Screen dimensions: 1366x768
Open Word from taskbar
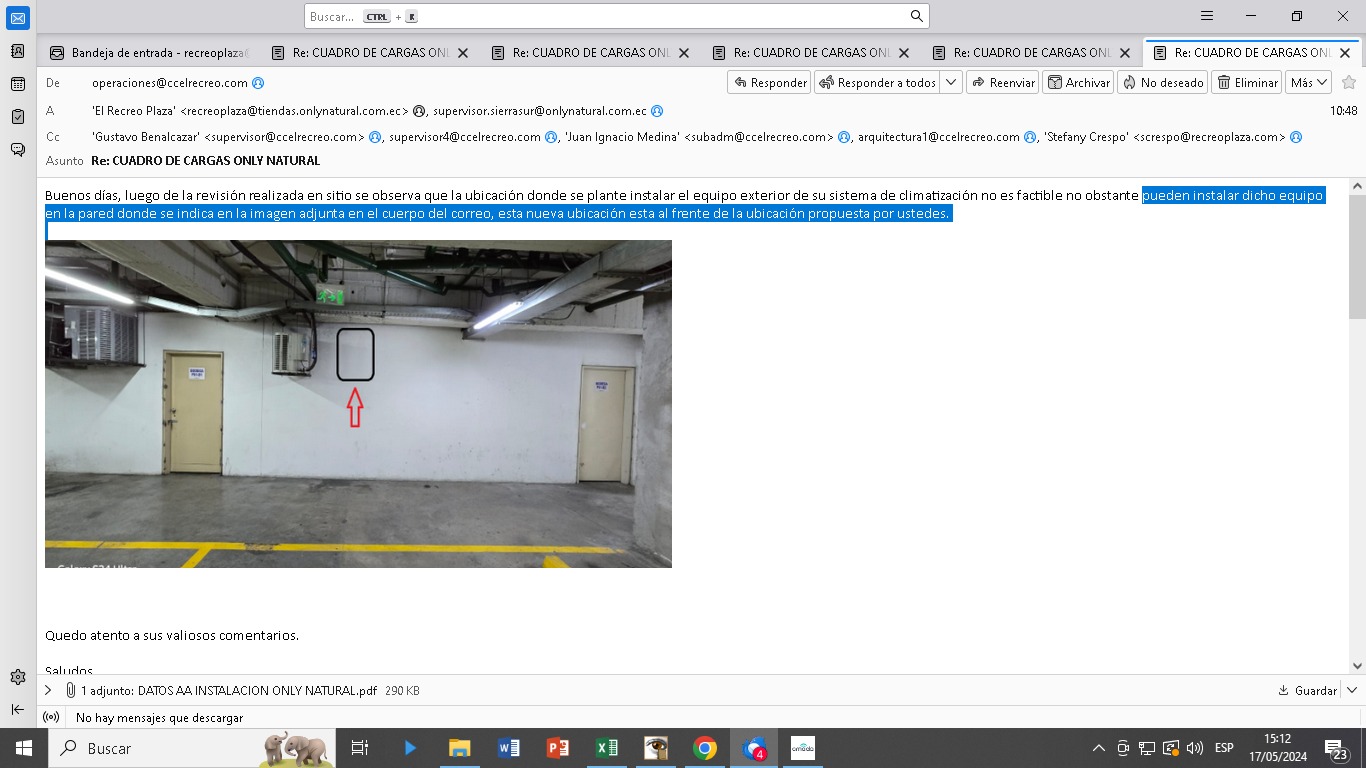click(x=508, y=748)
